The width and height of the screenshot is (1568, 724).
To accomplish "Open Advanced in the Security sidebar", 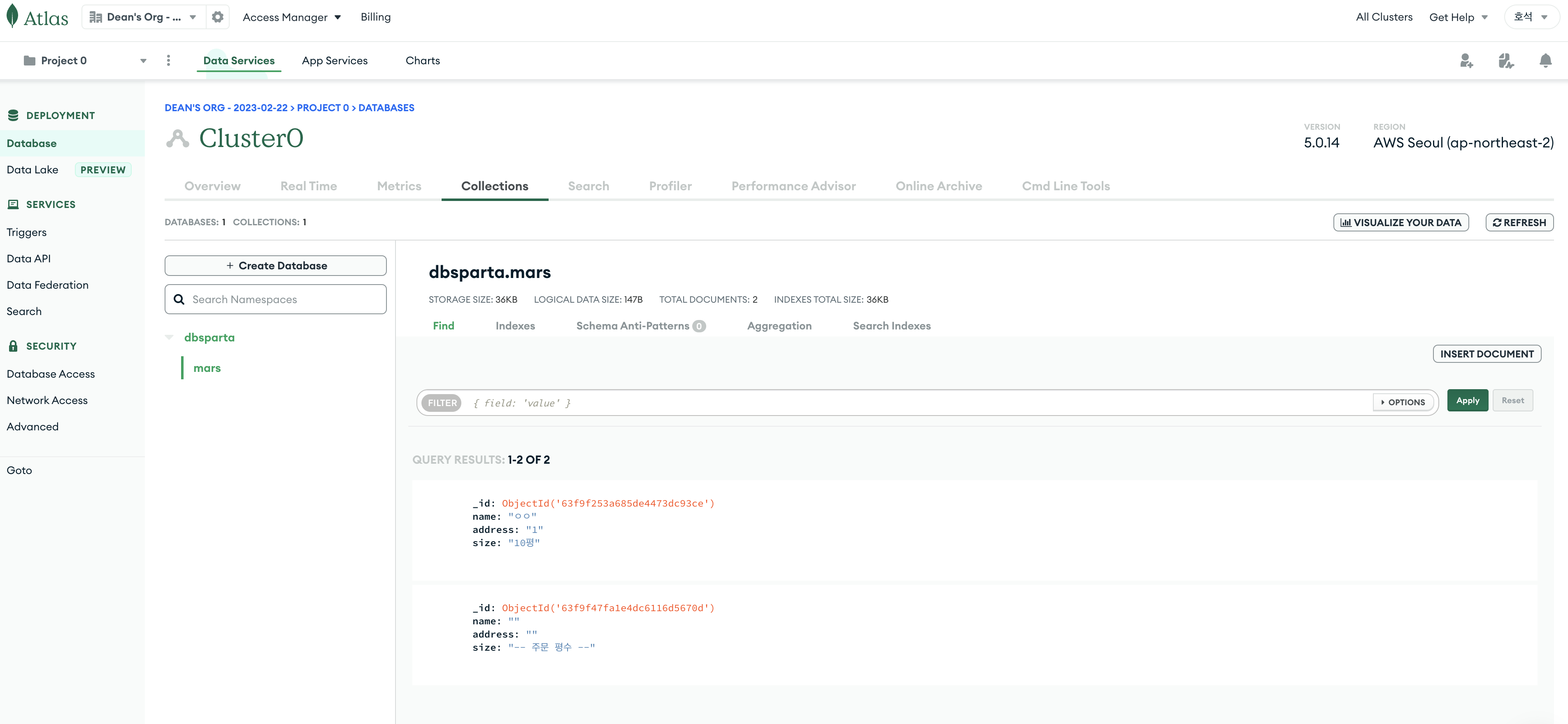I will (32, 426).
